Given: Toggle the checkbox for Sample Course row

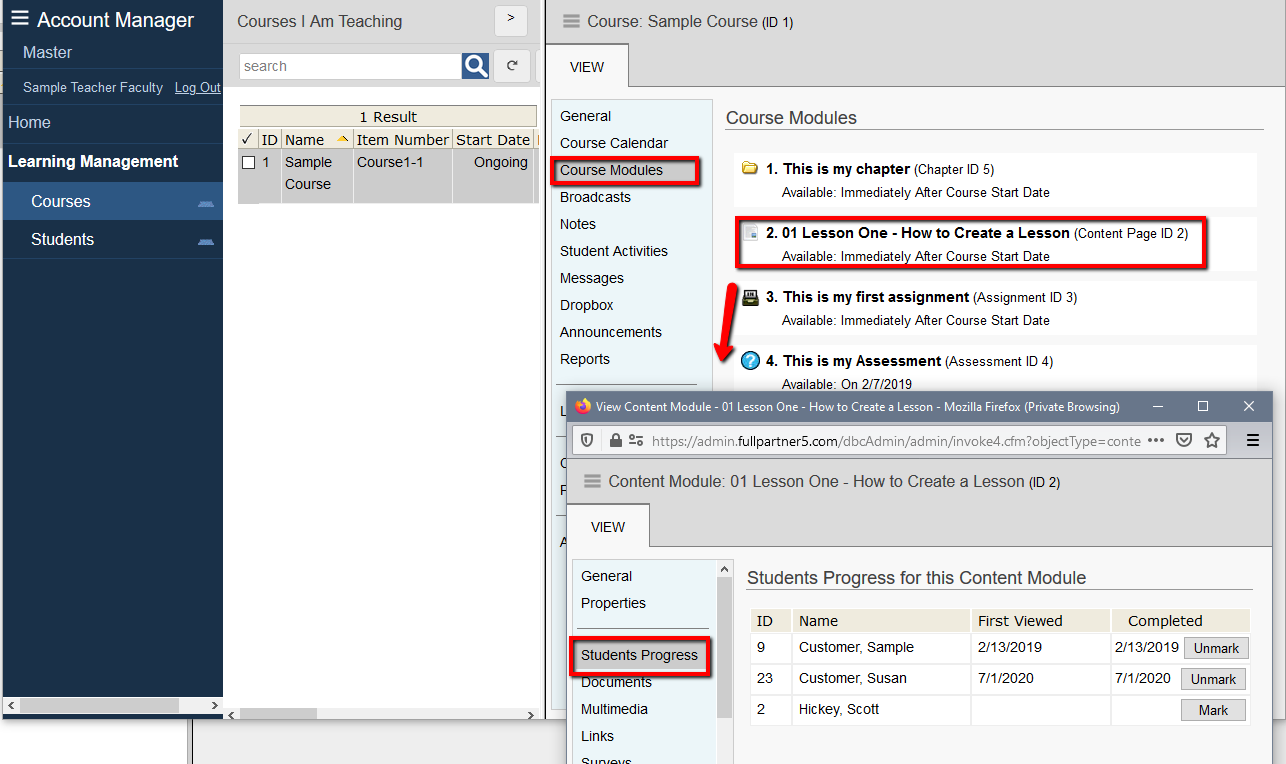Looking at the screenshot, I should [249, 163].
